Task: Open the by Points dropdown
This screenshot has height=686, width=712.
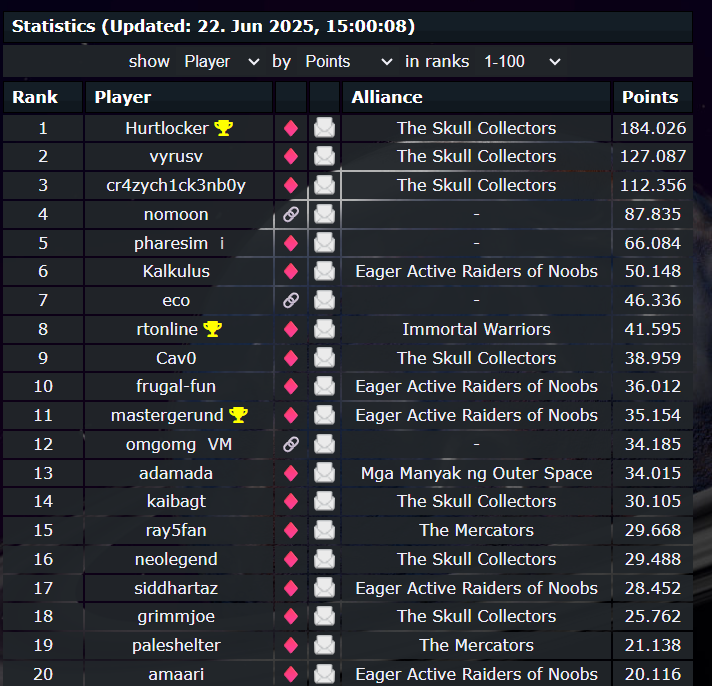Action: (x=348, y=61)
